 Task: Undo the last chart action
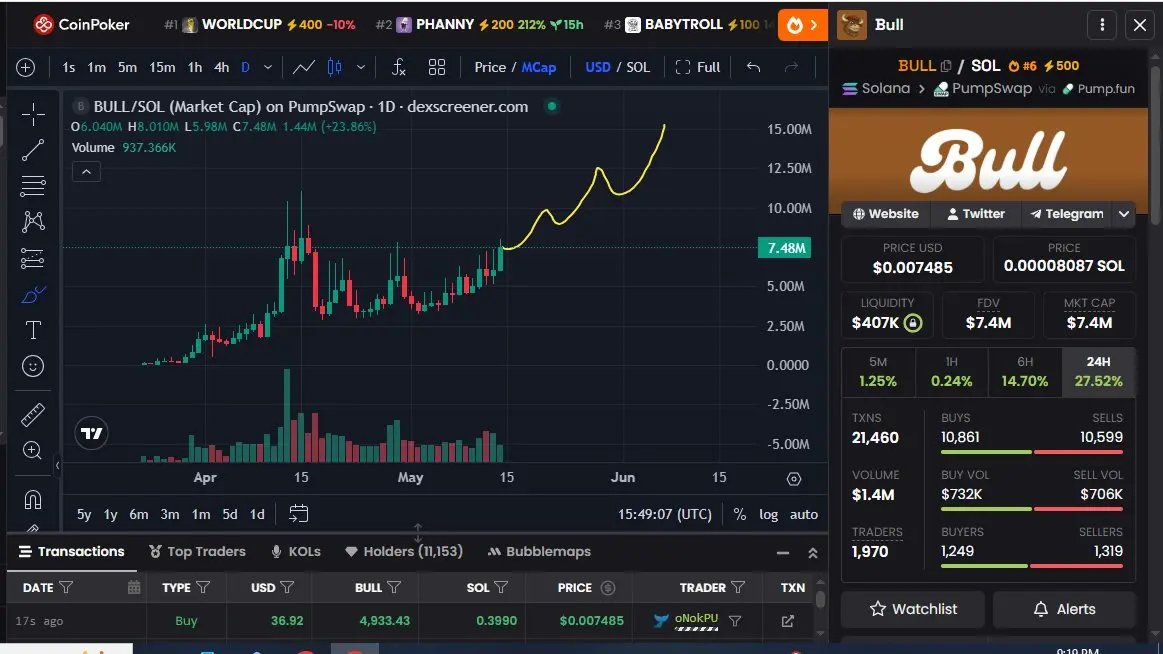click(x=754, y=67)
